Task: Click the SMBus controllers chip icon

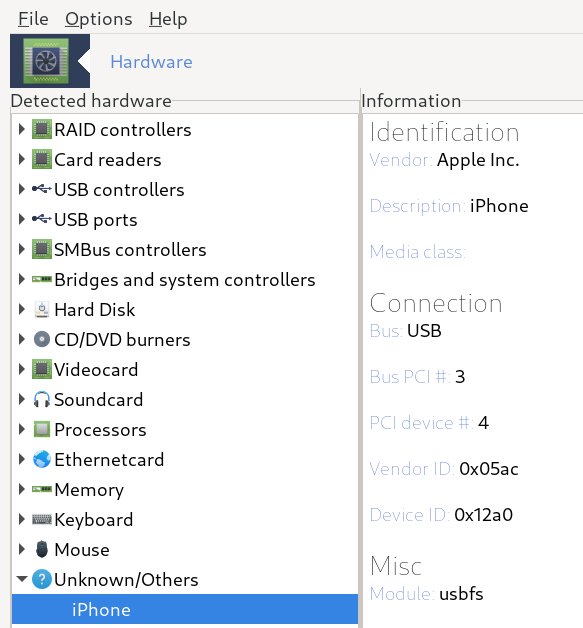Action: (x=42, y=249)
